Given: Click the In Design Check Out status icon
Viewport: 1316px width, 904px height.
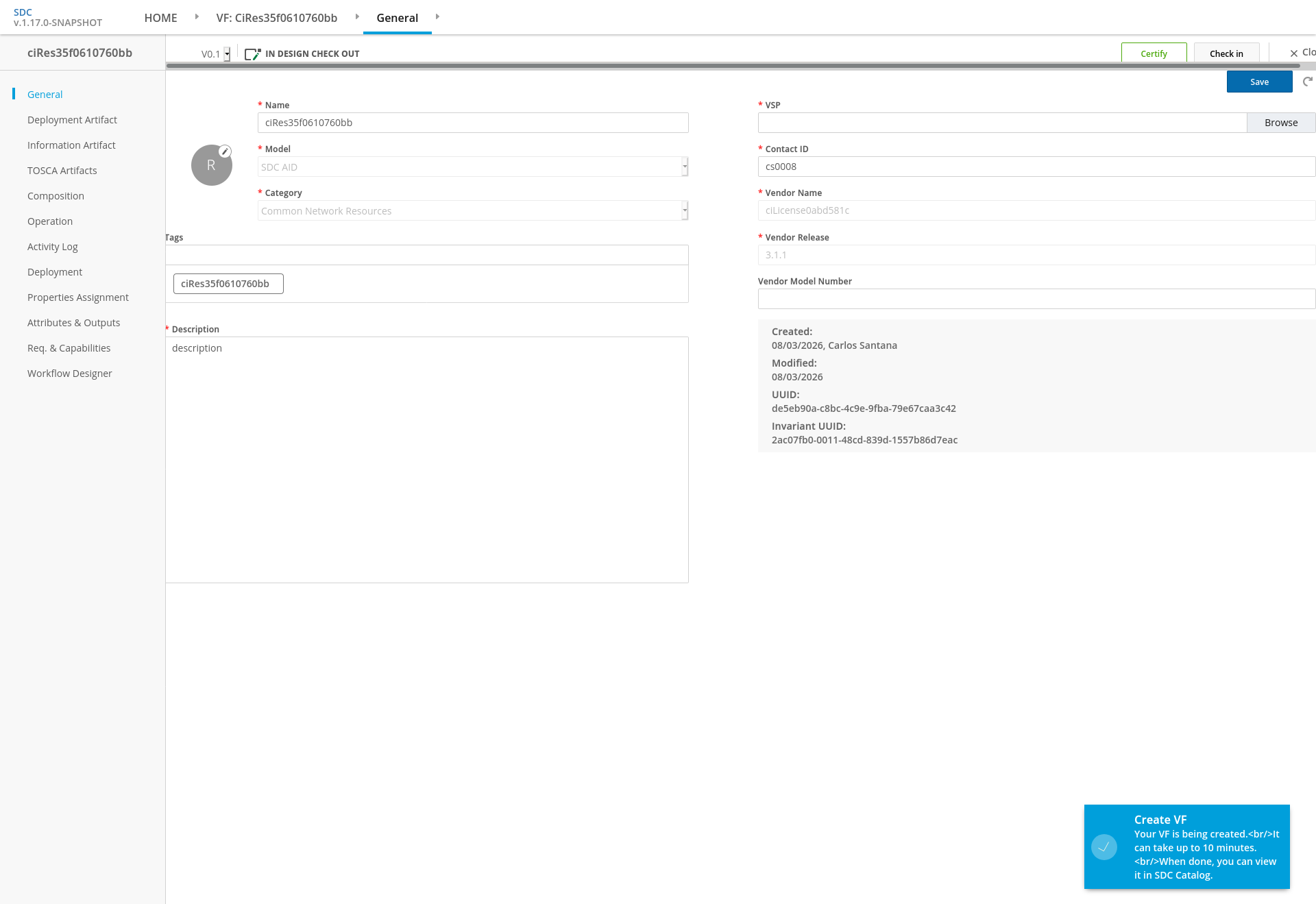Looking at the screenshot, I should [x=253, y=53].
